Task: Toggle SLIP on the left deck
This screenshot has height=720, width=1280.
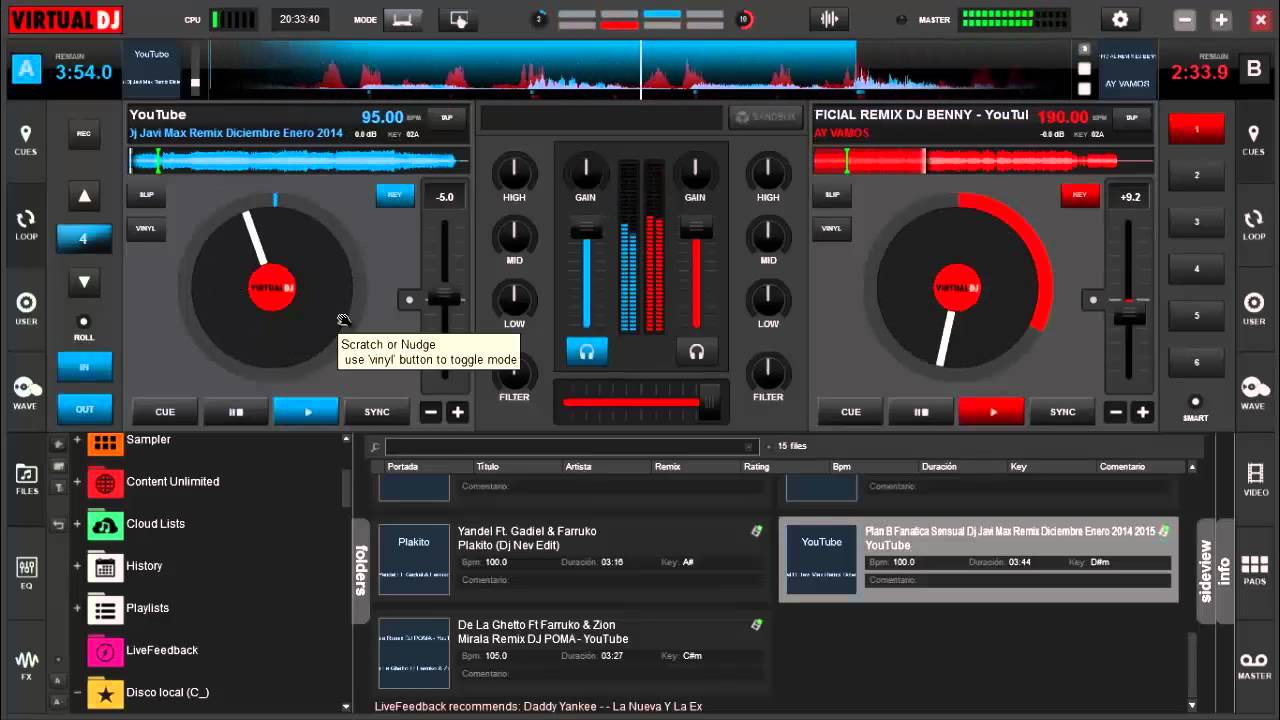Action: [x=146, y=194]
